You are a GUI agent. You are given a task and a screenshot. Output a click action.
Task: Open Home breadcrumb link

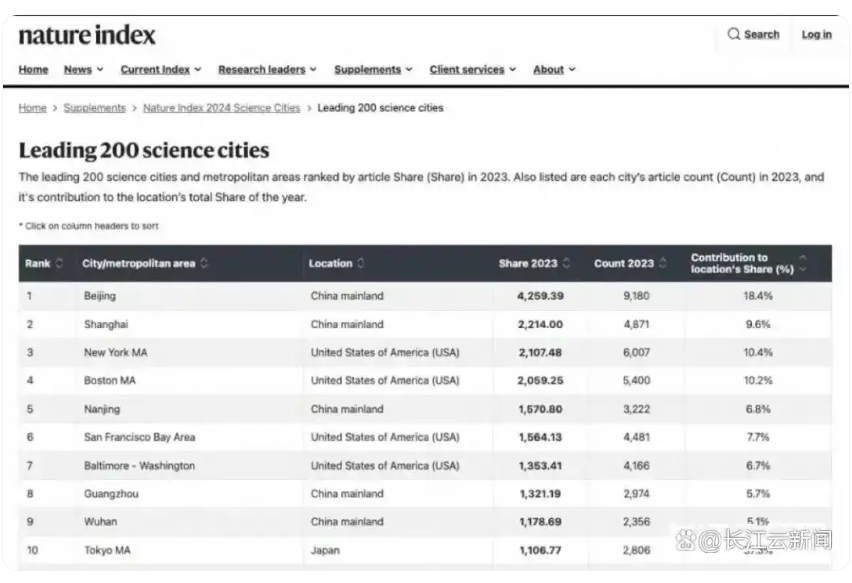point(32,108)
